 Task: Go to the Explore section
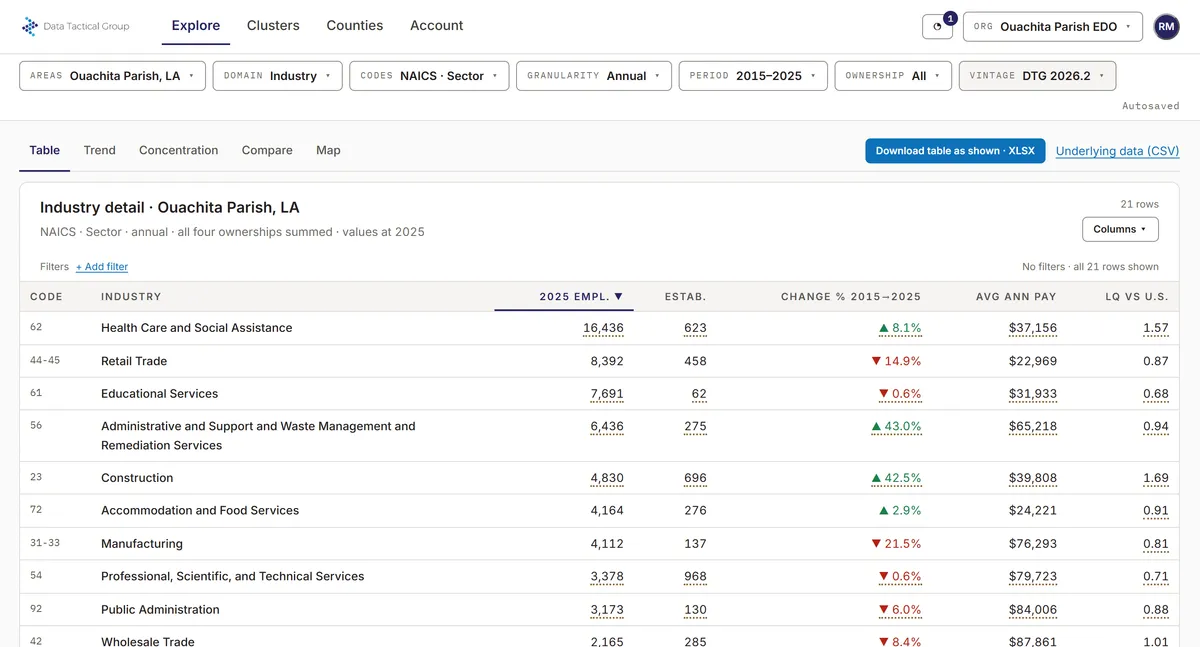pyautogui.click(x=196, y=26)
